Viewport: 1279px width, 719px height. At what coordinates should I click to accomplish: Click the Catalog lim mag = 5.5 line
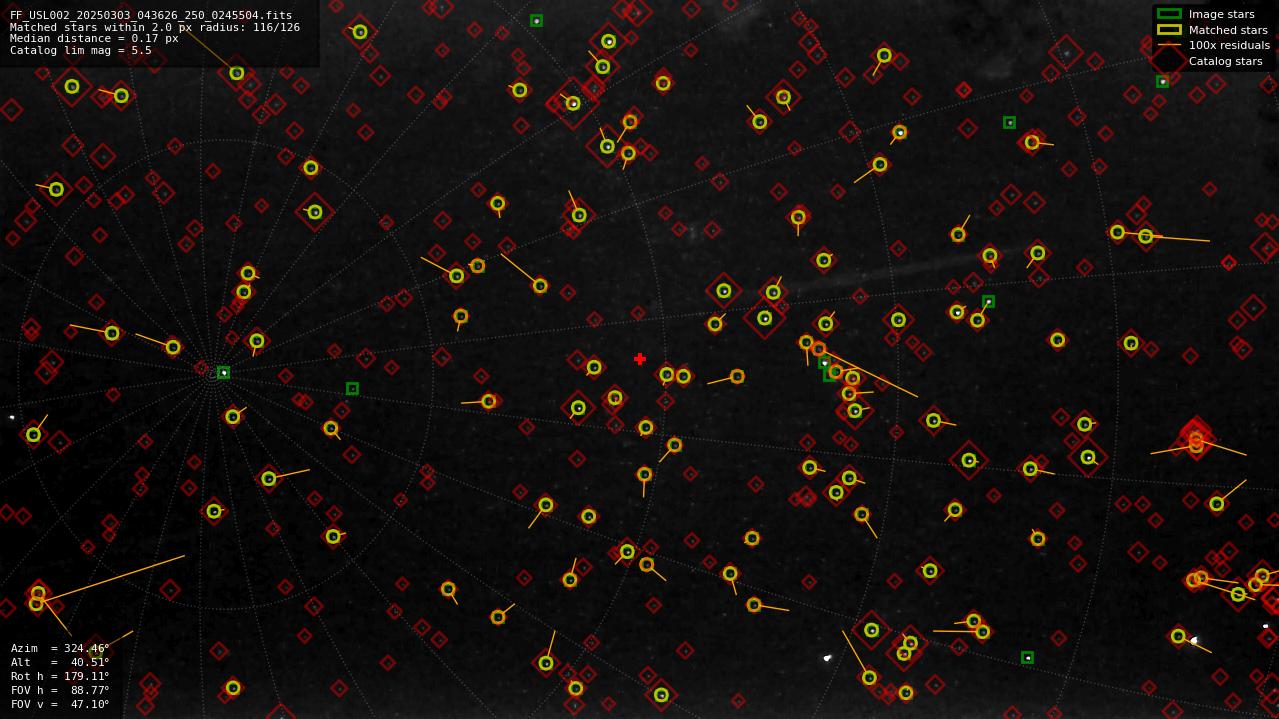(x=81, y=50)
